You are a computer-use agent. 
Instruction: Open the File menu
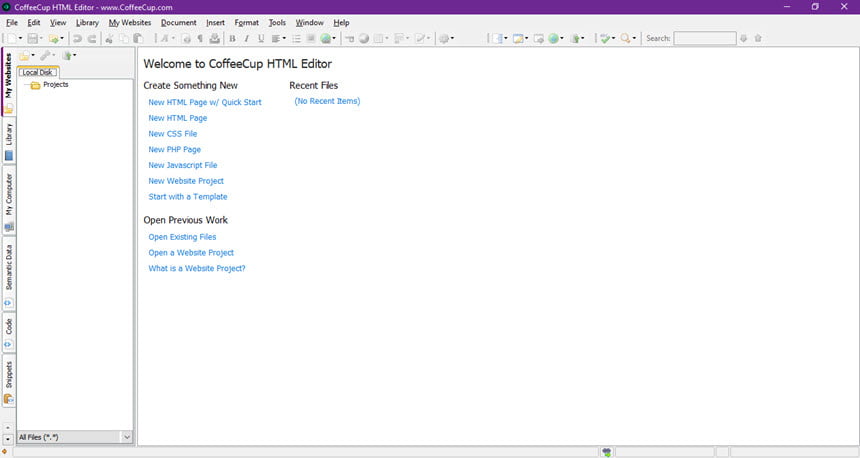pos(12,22)
